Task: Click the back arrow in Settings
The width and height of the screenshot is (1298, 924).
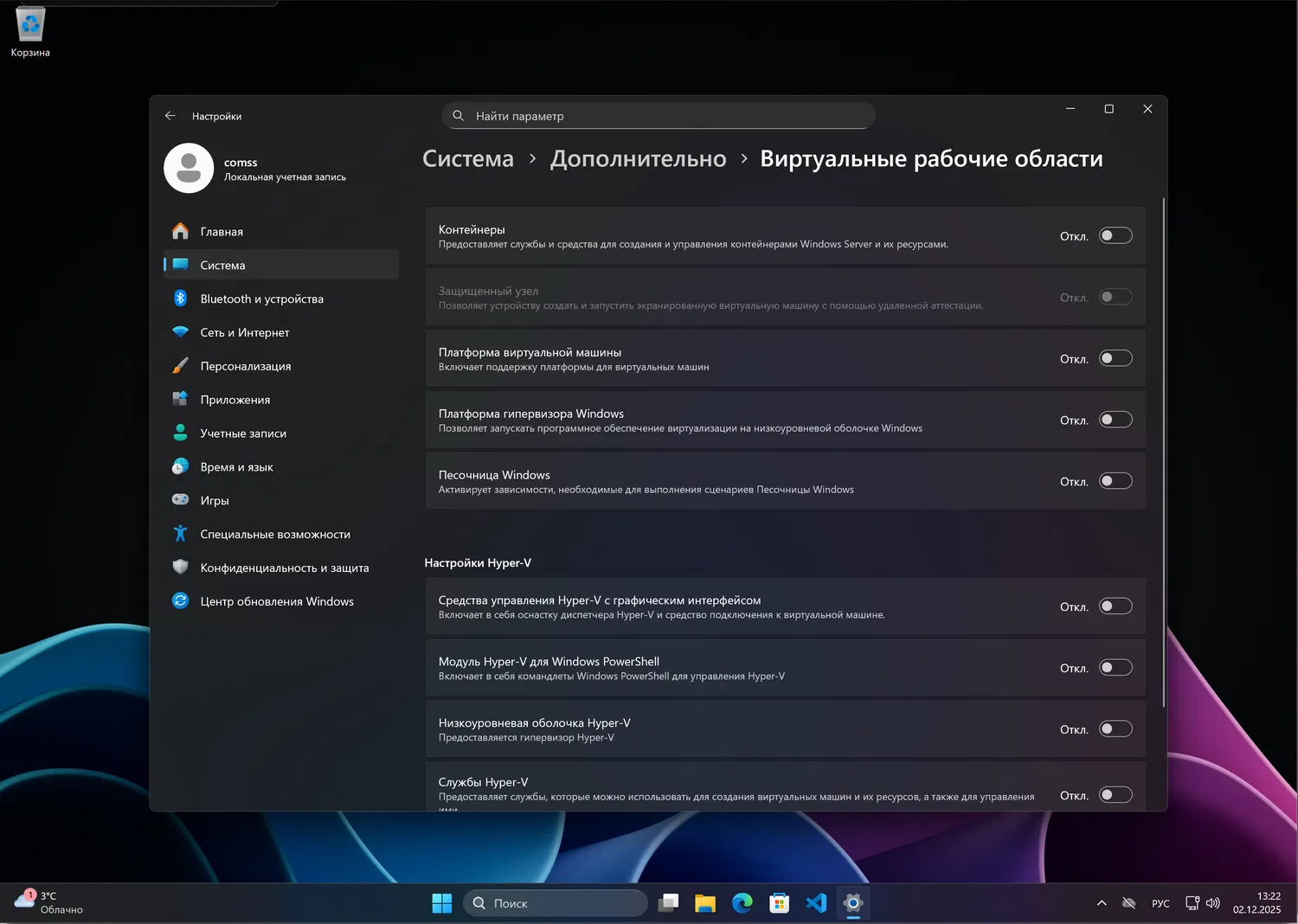Action: pyautogui.click(x=170, y=116)
